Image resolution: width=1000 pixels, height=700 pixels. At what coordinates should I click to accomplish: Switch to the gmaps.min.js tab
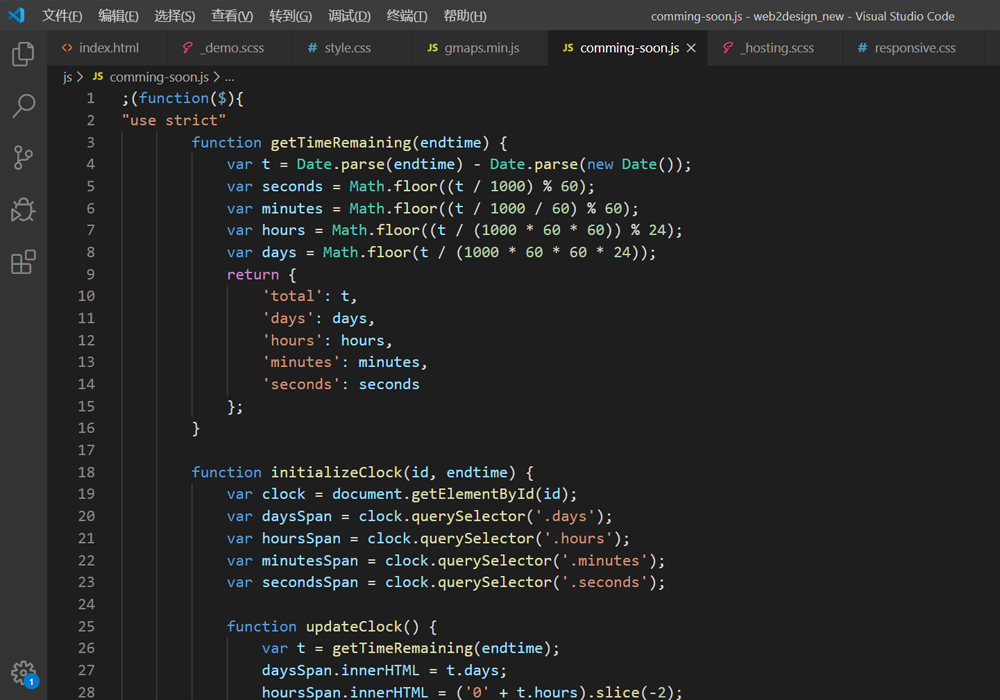[x=480, y=48]
